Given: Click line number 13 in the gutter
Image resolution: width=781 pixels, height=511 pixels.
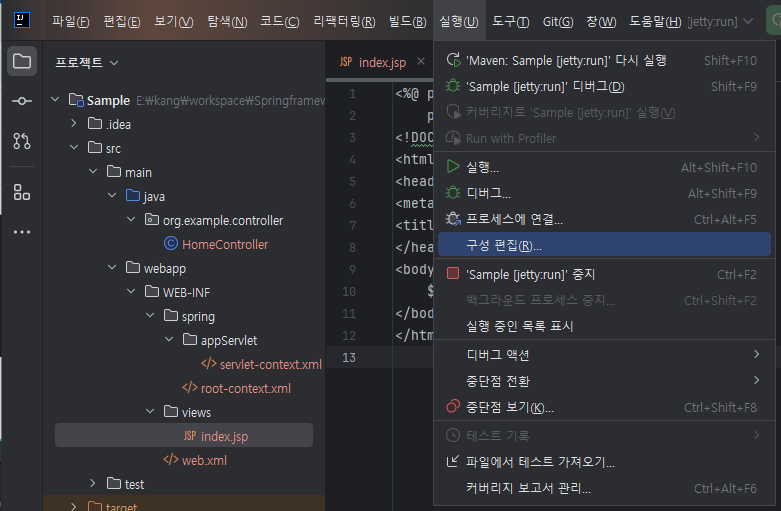Looking at the screenshot, I should click(349, 357).
